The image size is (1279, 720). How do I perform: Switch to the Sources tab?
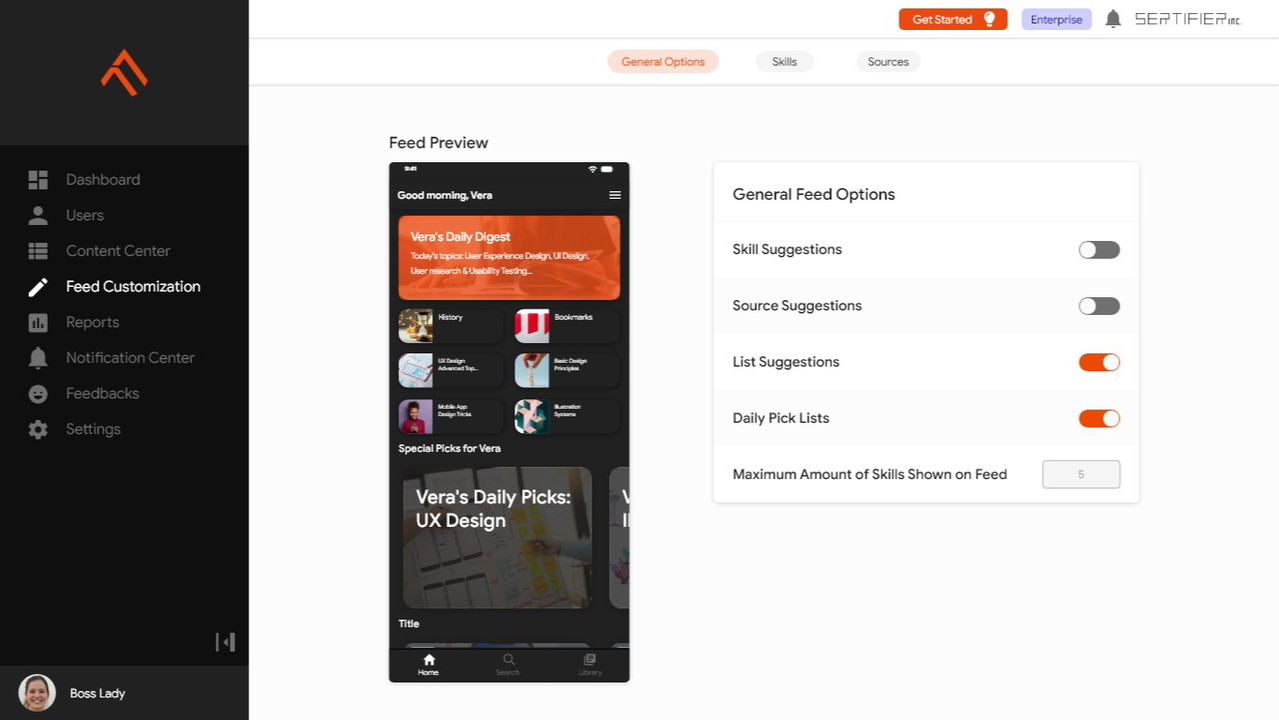(888, 62)
